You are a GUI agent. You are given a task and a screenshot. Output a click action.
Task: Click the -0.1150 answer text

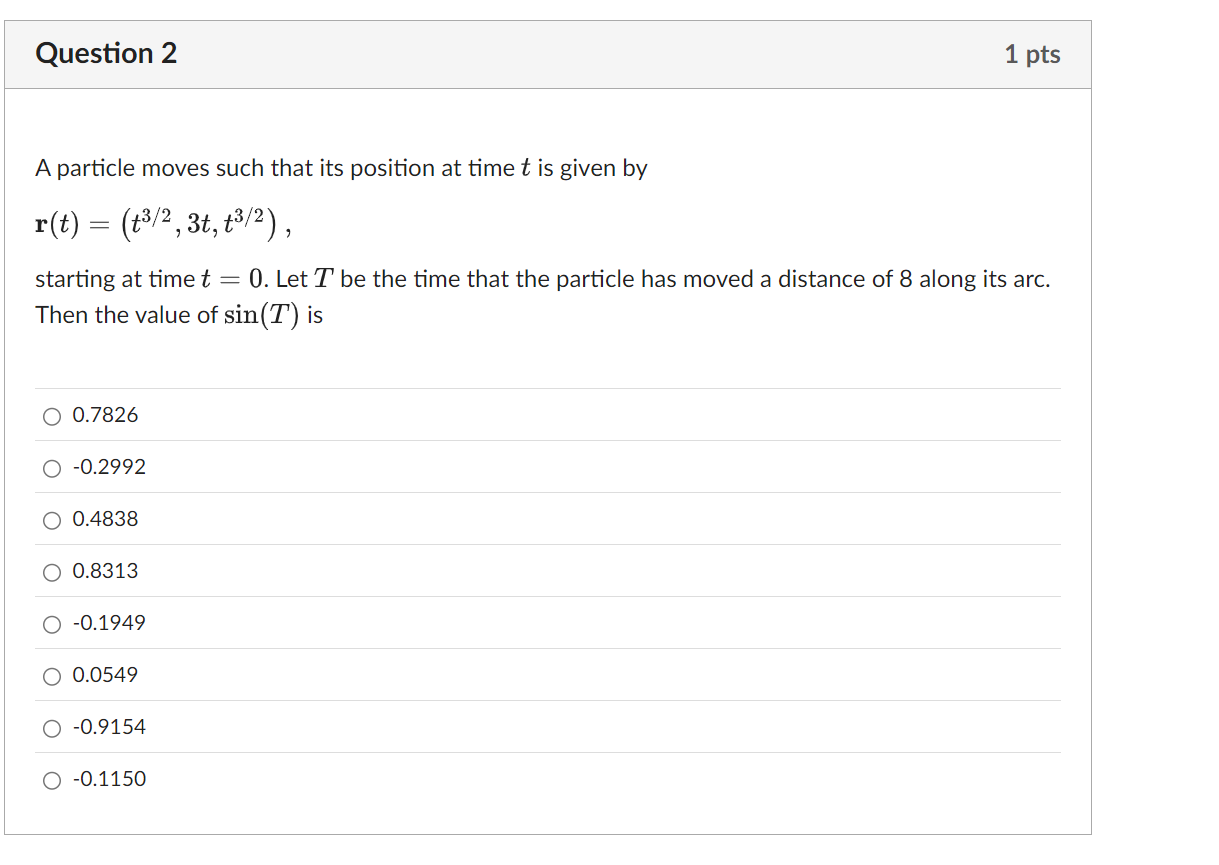108,779
